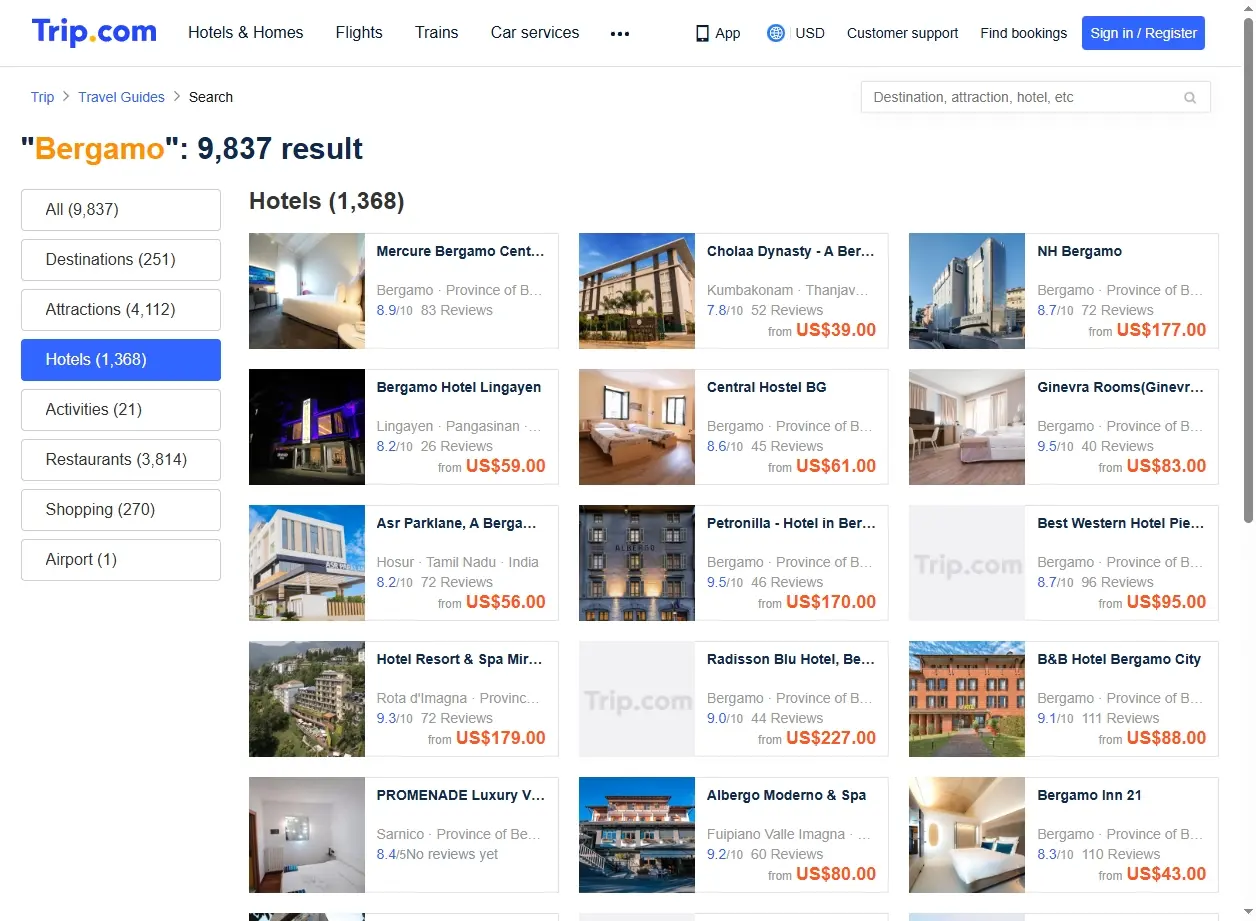Open the more options ellipsis menu
The height and width of the screenshot is (921, 1256).
[620, 33]
